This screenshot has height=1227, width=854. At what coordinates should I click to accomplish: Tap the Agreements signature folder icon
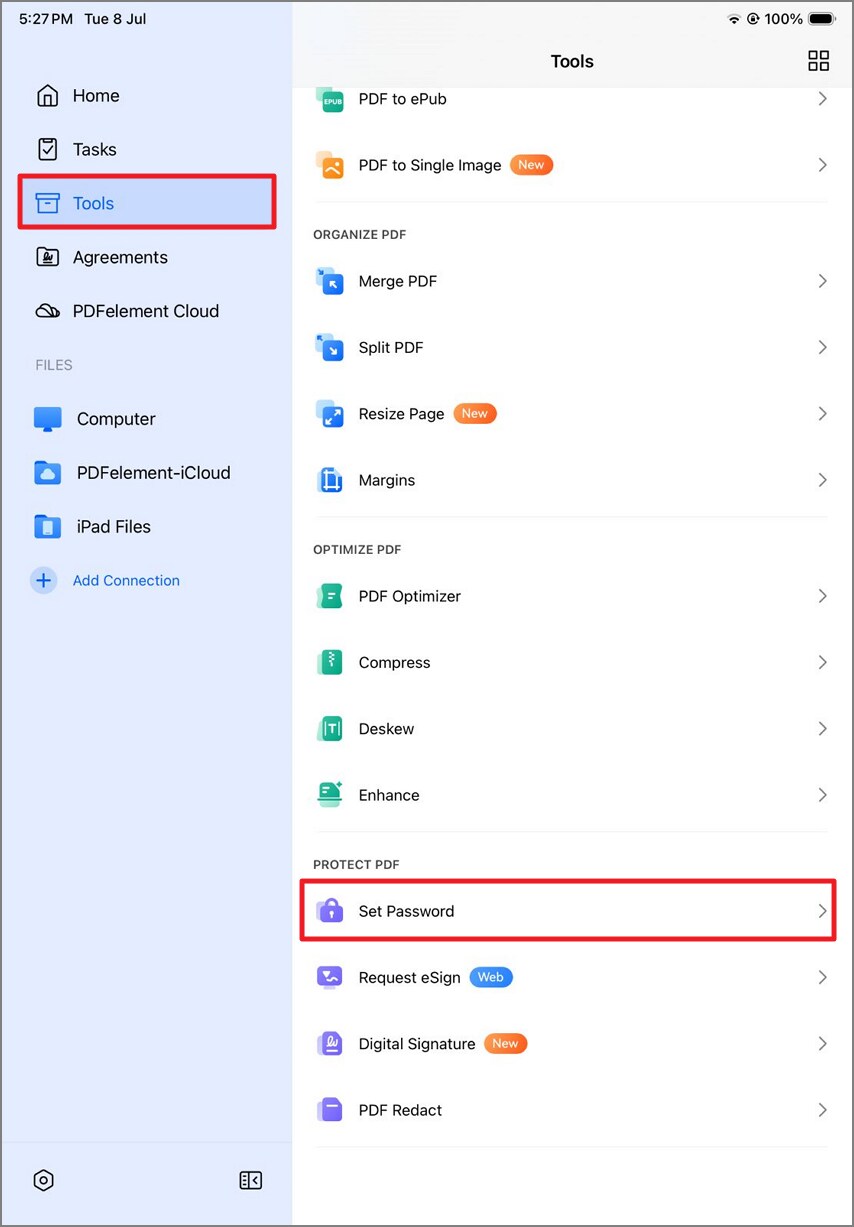pyautogui.click(x=47, y=257)
